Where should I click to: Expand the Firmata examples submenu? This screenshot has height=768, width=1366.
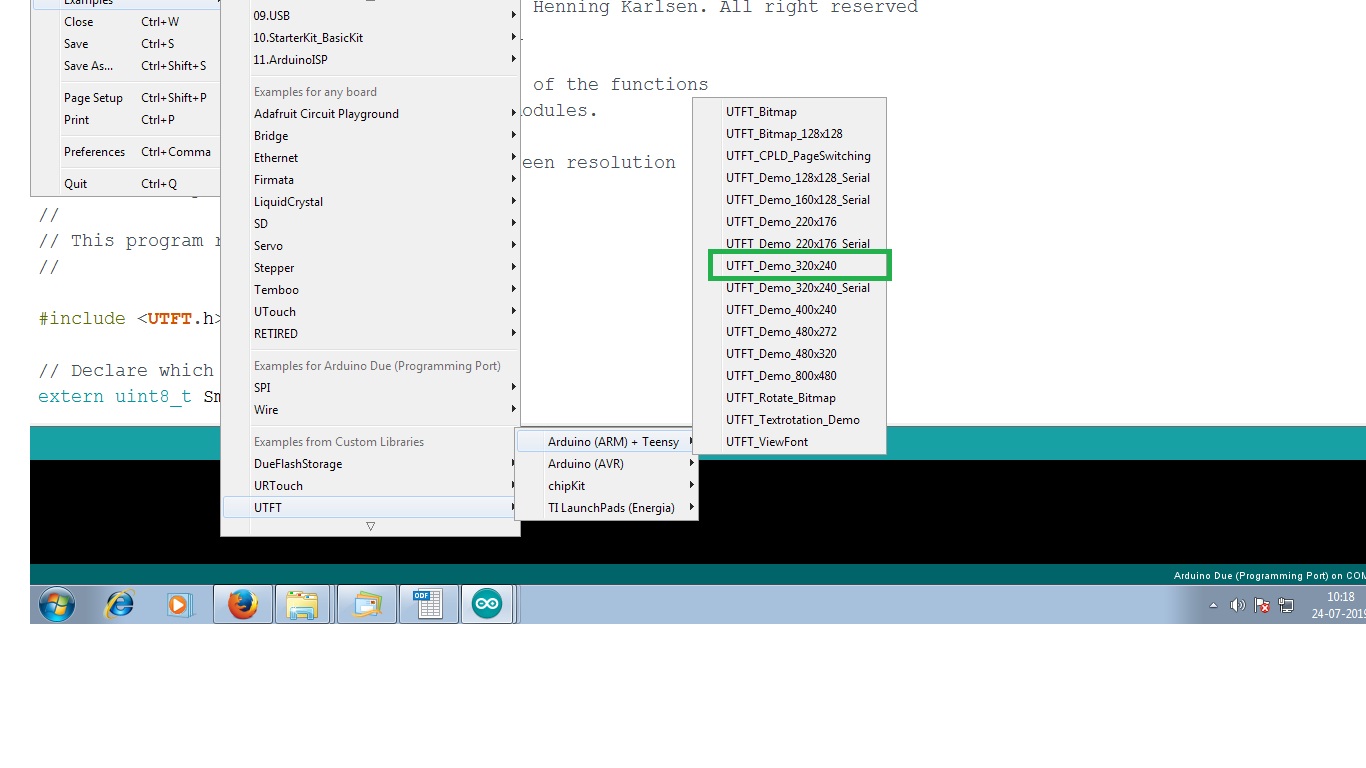click(x=370, y=179)
